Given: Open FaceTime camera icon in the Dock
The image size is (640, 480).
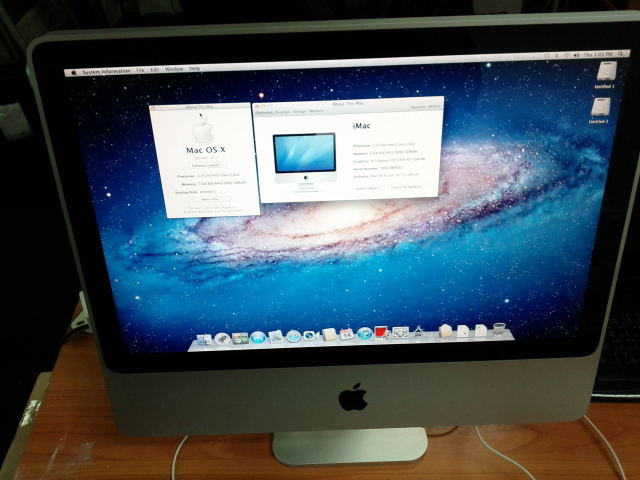Looking at the screenshot, I should pyautogui.click(x=311, y=336).
